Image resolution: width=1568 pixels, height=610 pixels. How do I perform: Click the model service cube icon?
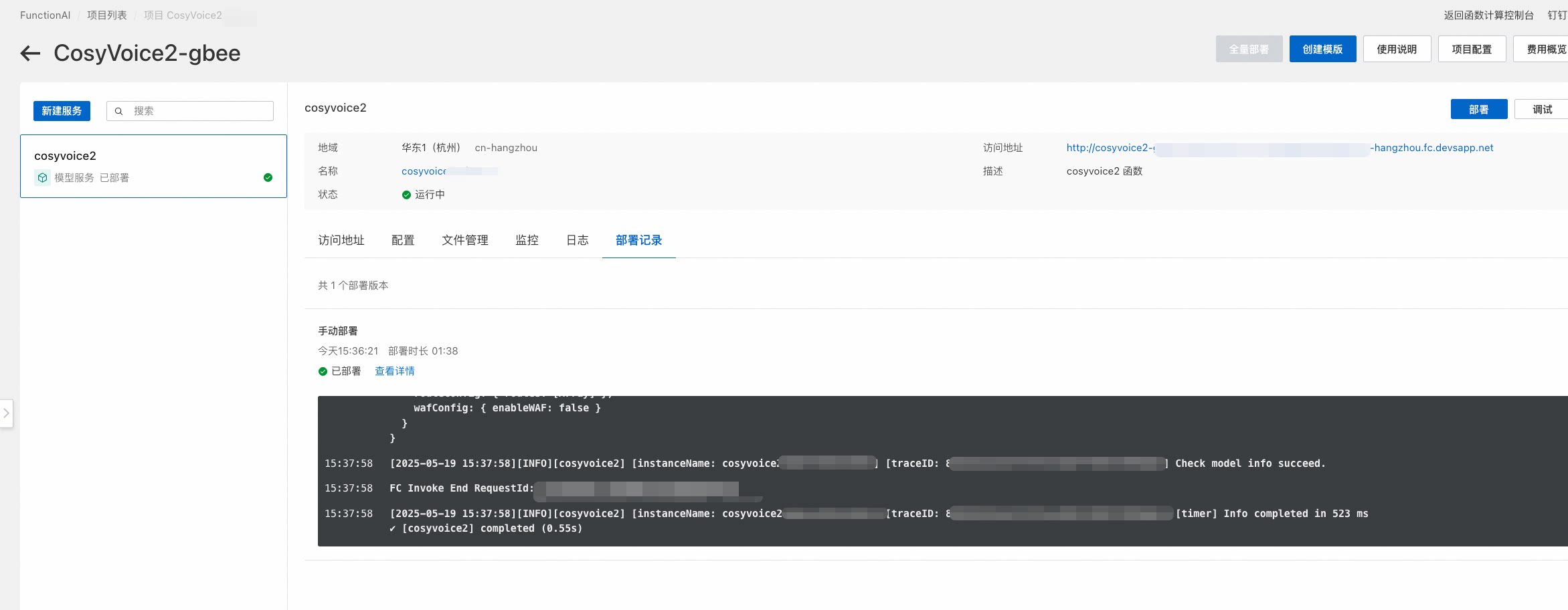pos(42,178)
